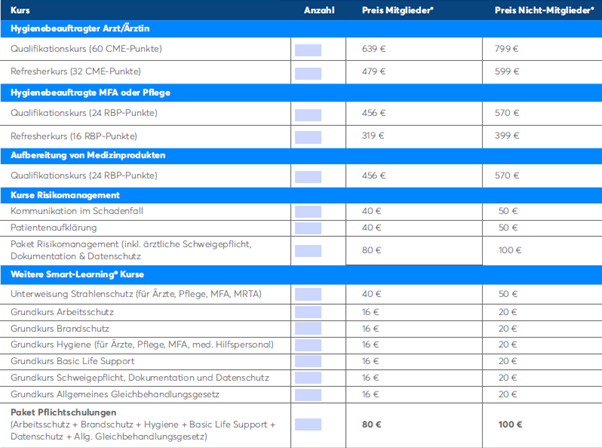Click Anzahl field for Grundkurs Brandschutz
Viewport: 602px width, 448px height.
(308, 329)
